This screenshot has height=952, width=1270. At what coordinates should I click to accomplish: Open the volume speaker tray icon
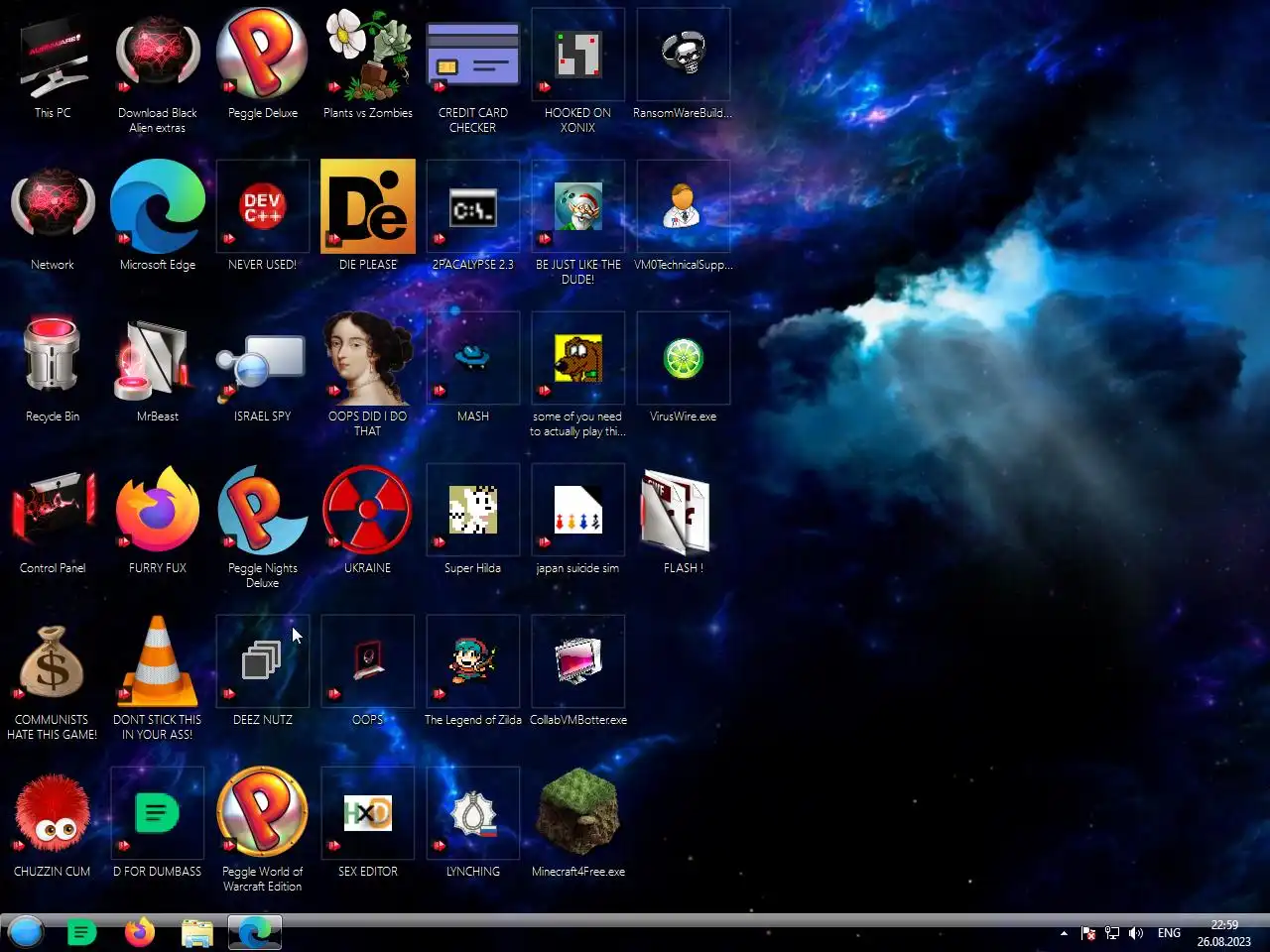coord(1136,933)
